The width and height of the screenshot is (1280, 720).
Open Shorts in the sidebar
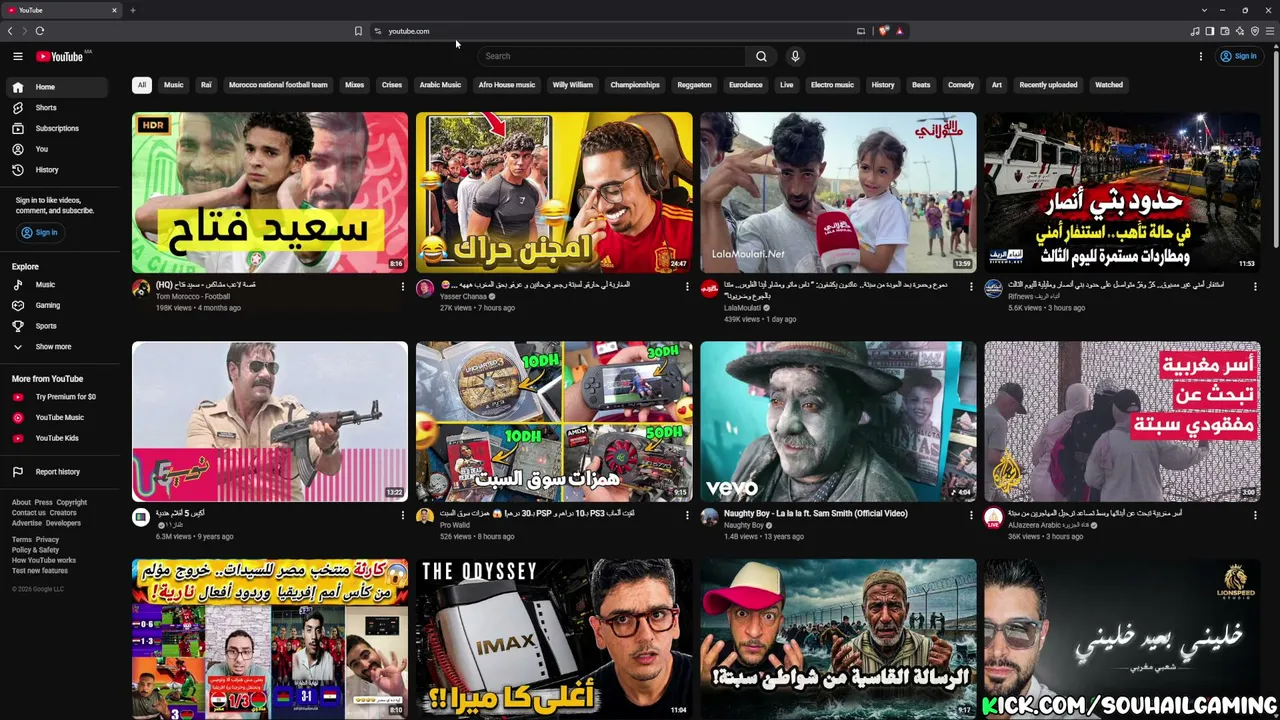55,108
